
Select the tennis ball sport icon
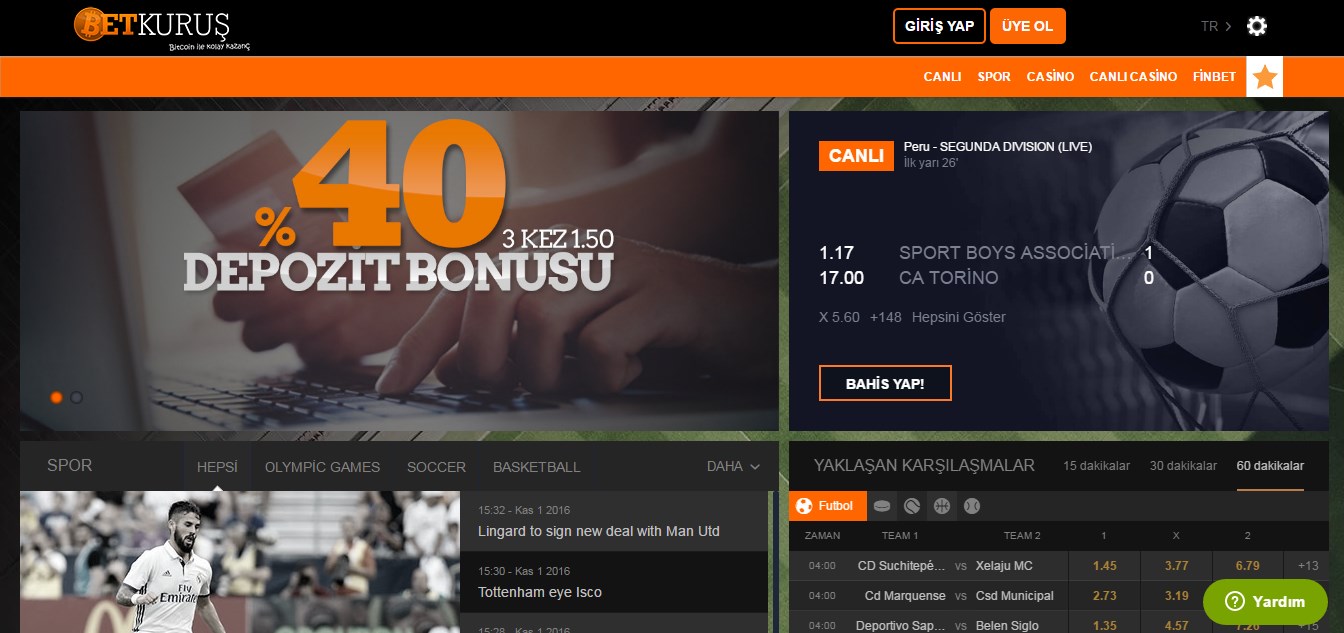pos(911,506)
